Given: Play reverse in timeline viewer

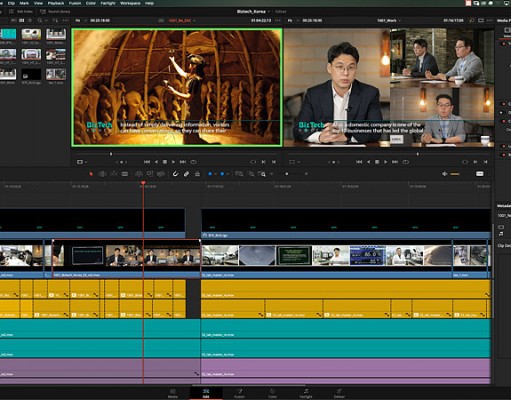Looking at the screenshot, I should [368, 162].
